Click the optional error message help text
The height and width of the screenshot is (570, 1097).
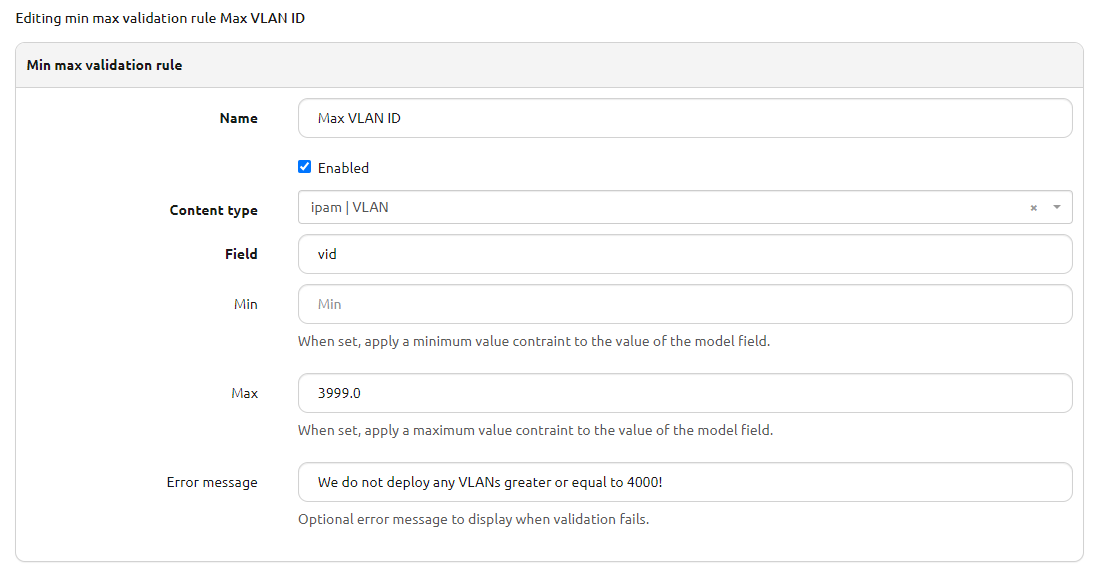click(x=473, y=519)
